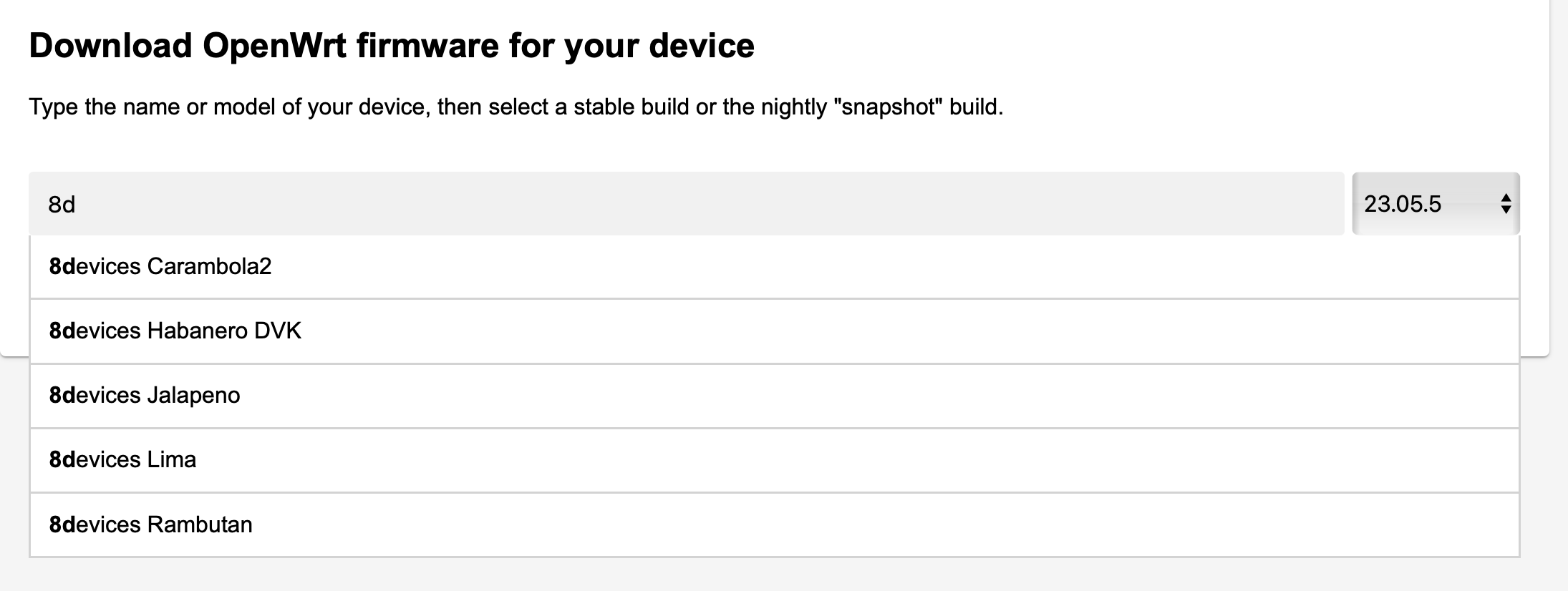Select the 8devices Lima entry
1568x591 pixels.
click(x=774, y=460)
